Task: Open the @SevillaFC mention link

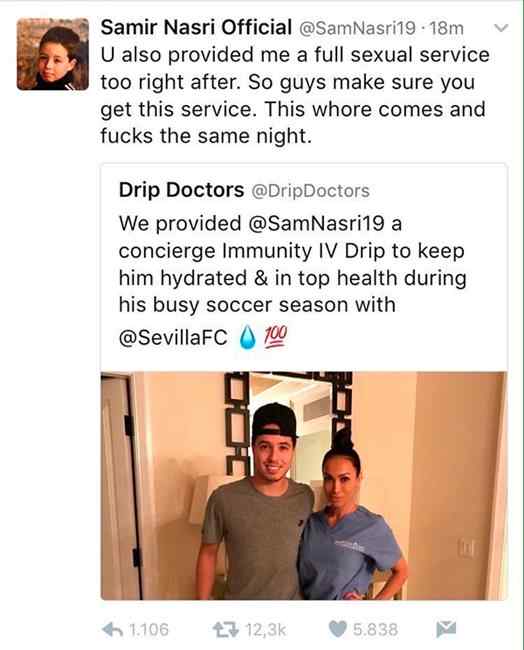Action: pyautogui.click(x=173, y=337)
